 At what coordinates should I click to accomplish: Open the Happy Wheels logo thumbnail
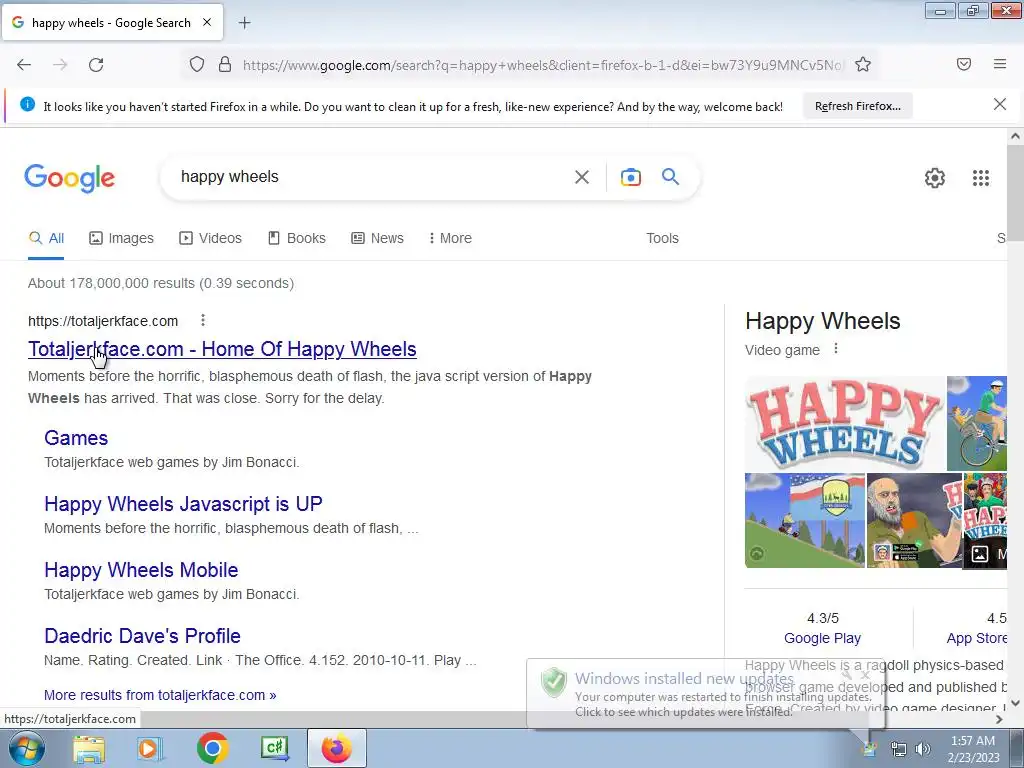pos(845,423)
